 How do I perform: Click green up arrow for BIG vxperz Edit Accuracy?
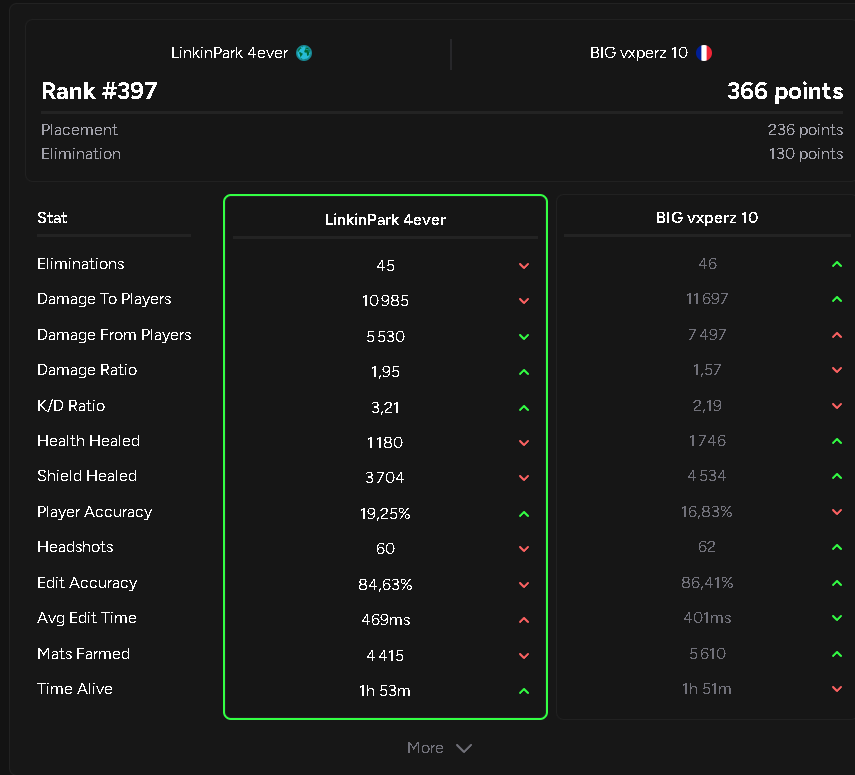837,584
